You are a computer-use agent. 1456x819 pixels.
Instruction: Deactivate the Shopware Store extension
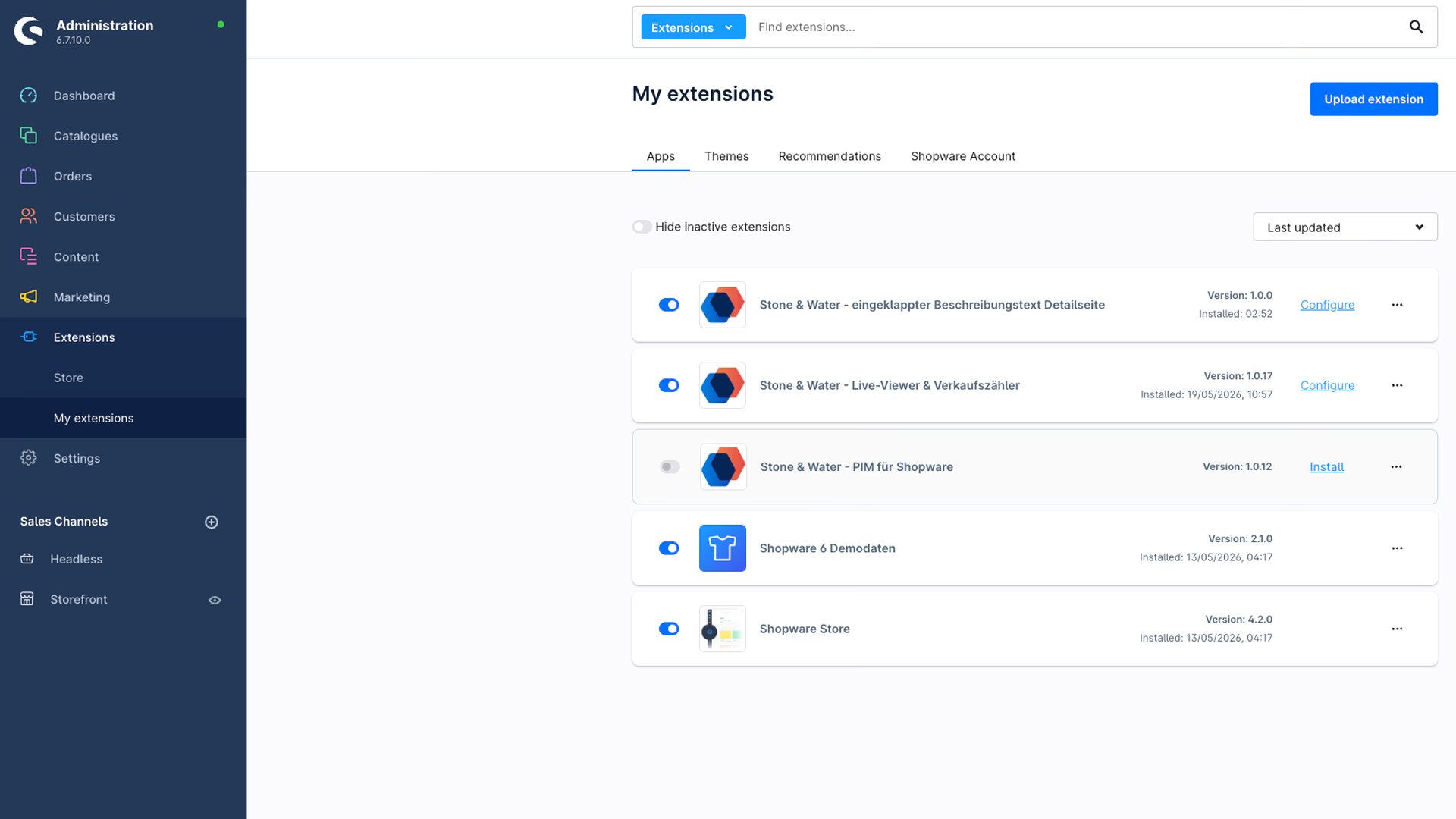(669, 629)
